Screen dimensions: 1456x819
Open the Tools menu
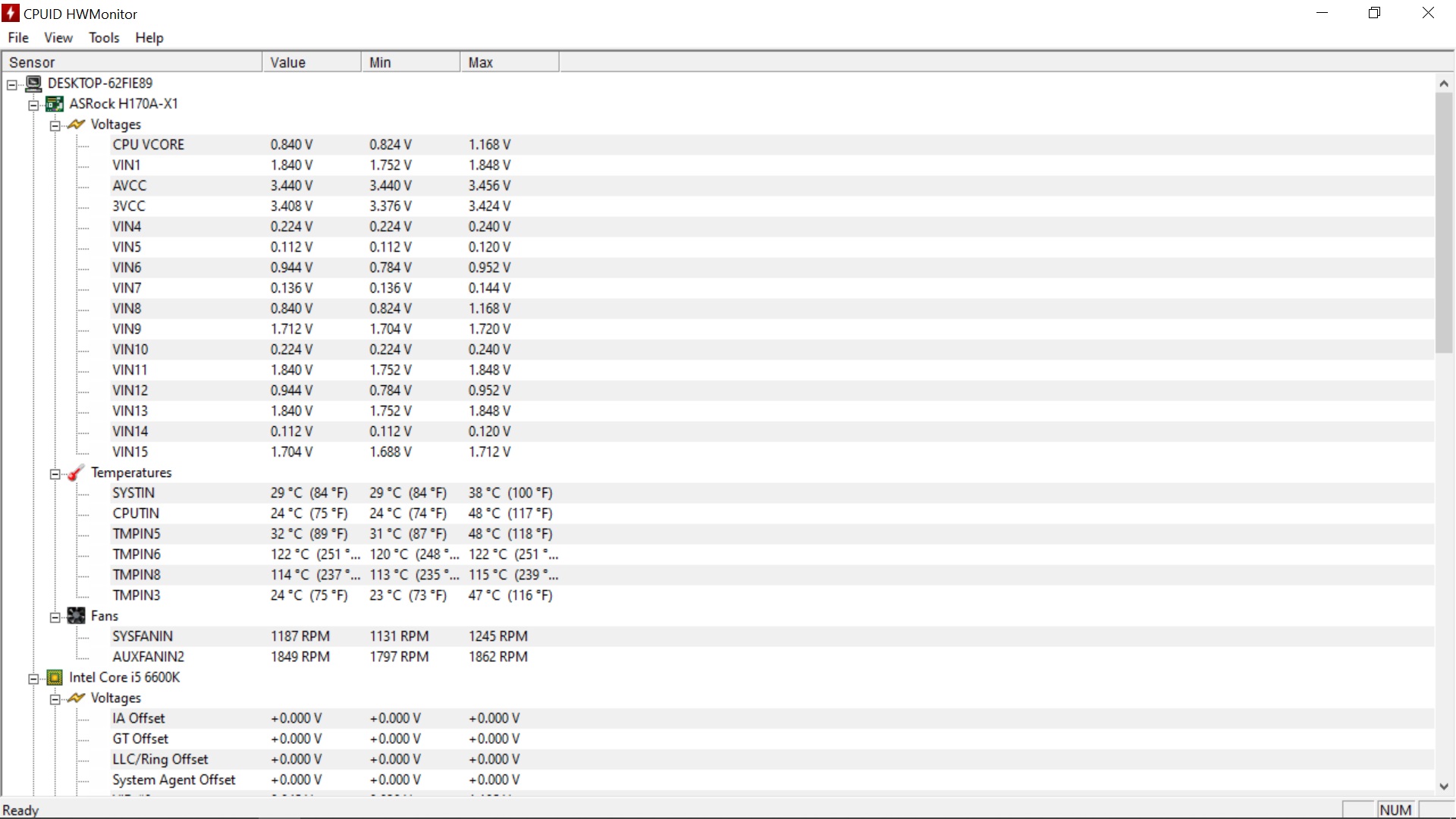104,38
